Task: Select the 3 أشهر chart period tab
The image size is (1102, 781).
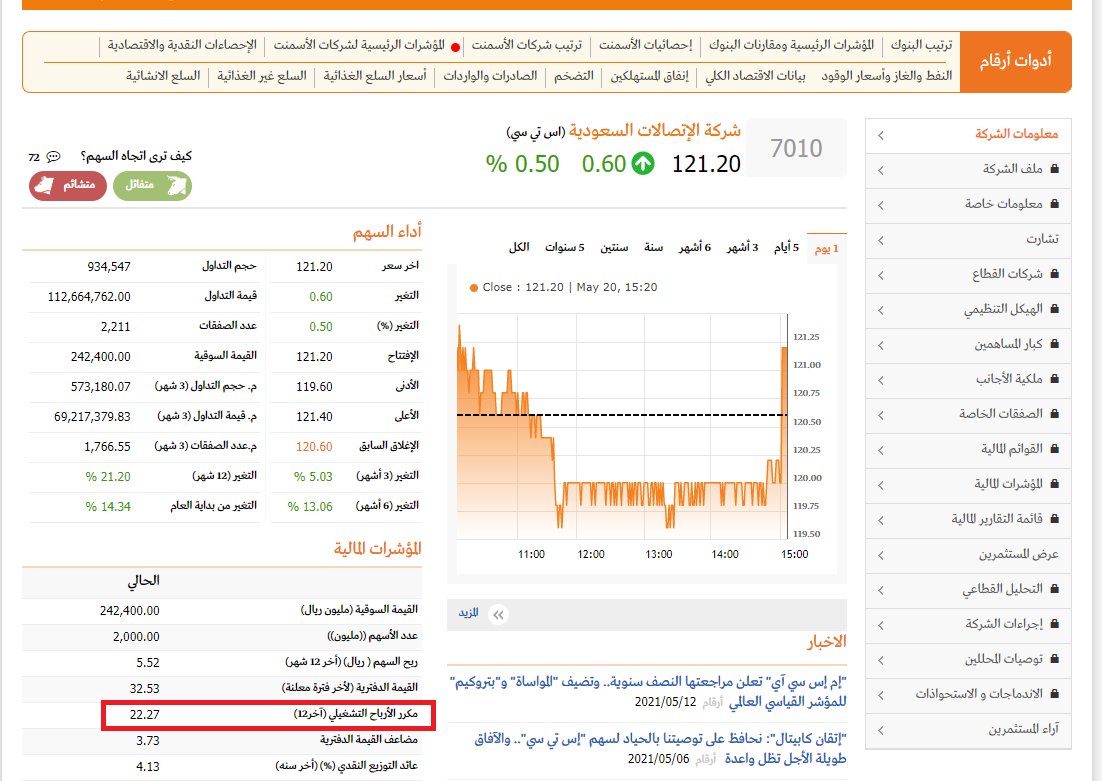Action: coord(742,247)
